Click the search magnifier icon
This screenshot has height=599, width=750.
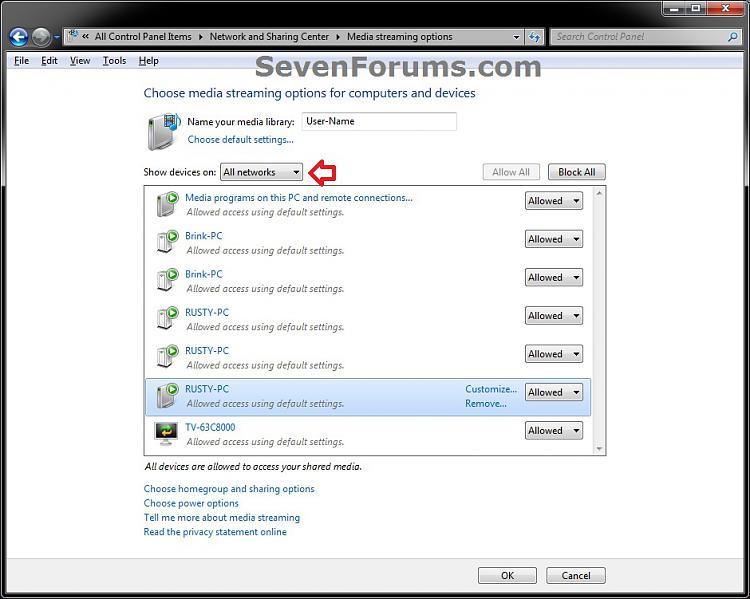pyautogui.click(x=733, y=36)
